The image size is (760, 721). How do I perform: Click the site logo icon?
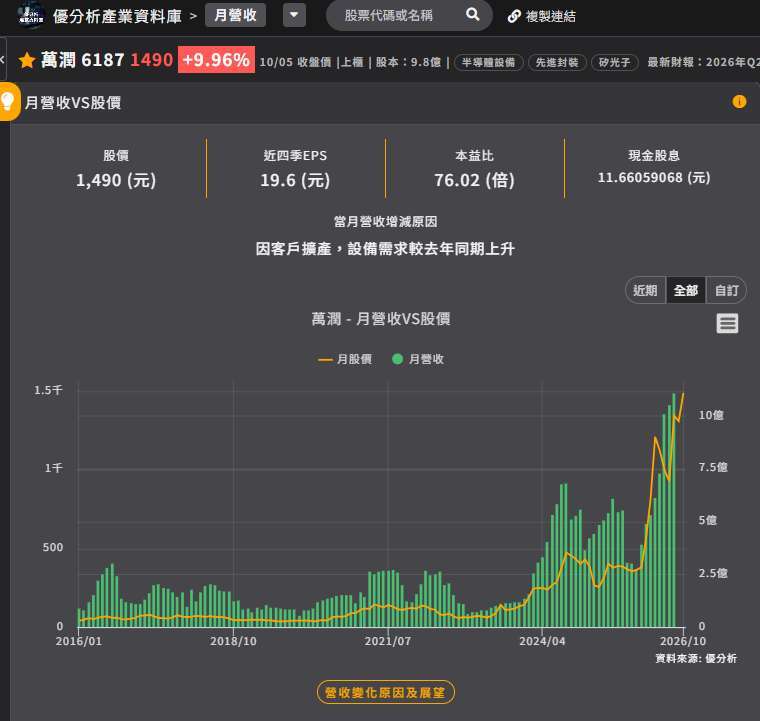31,16
